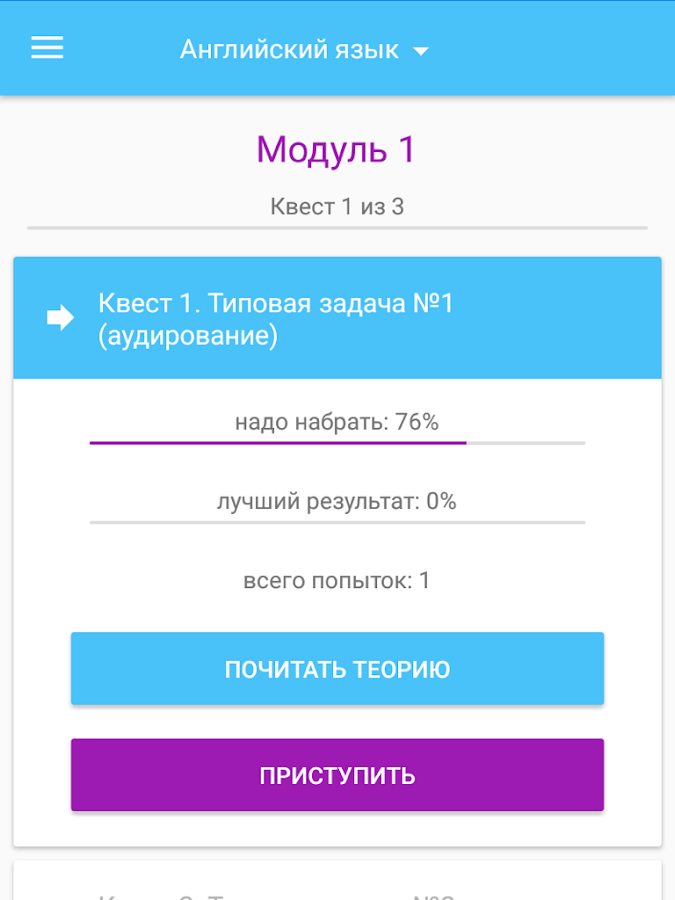Screen dimensions: 675x900
Task: Click the purple 76% required progress bar
Action: tap(278, 443)
